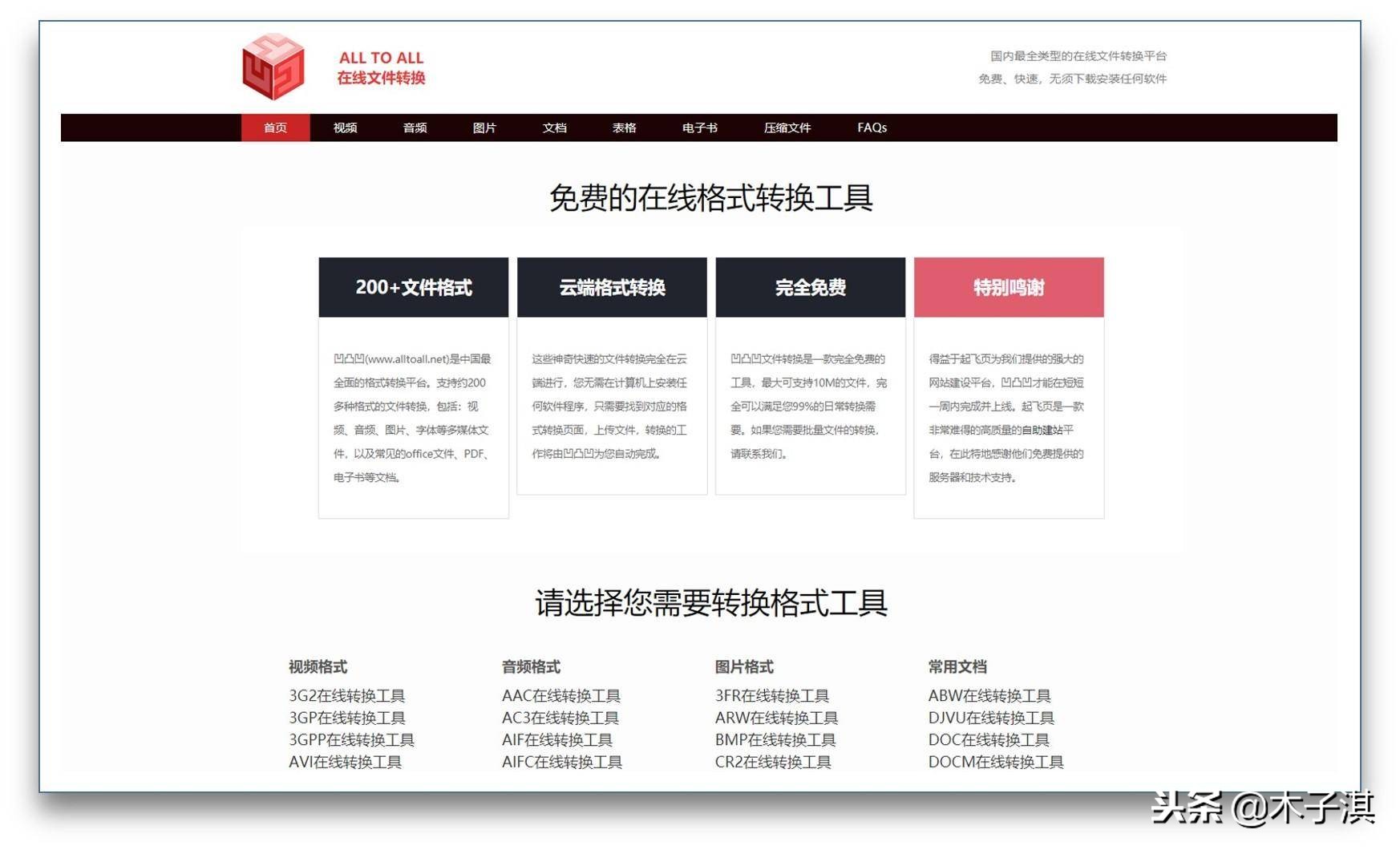This screenshot has height=850, width=1400.
Task: Open the ARW在线转换工具 link
Action: pos(776,718)
